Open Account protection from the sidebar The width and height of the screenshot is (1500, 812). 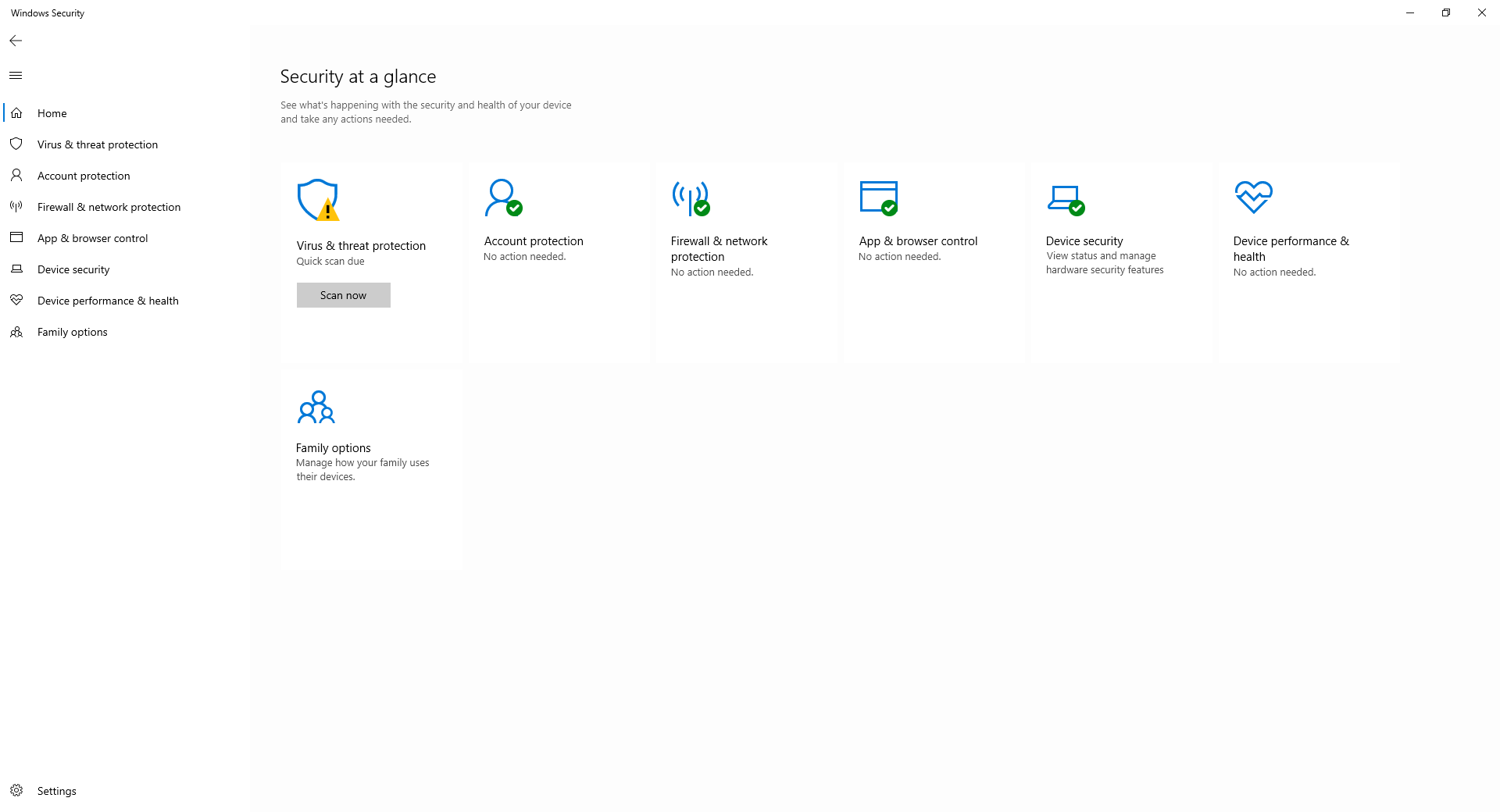coord(84,176)
